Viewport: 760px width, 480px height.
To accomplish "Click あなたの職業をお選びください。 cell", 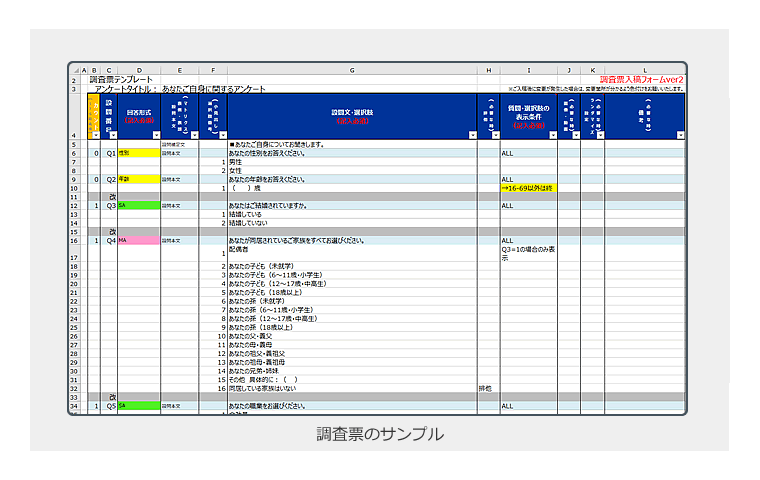I will click(x=352, y=406).
